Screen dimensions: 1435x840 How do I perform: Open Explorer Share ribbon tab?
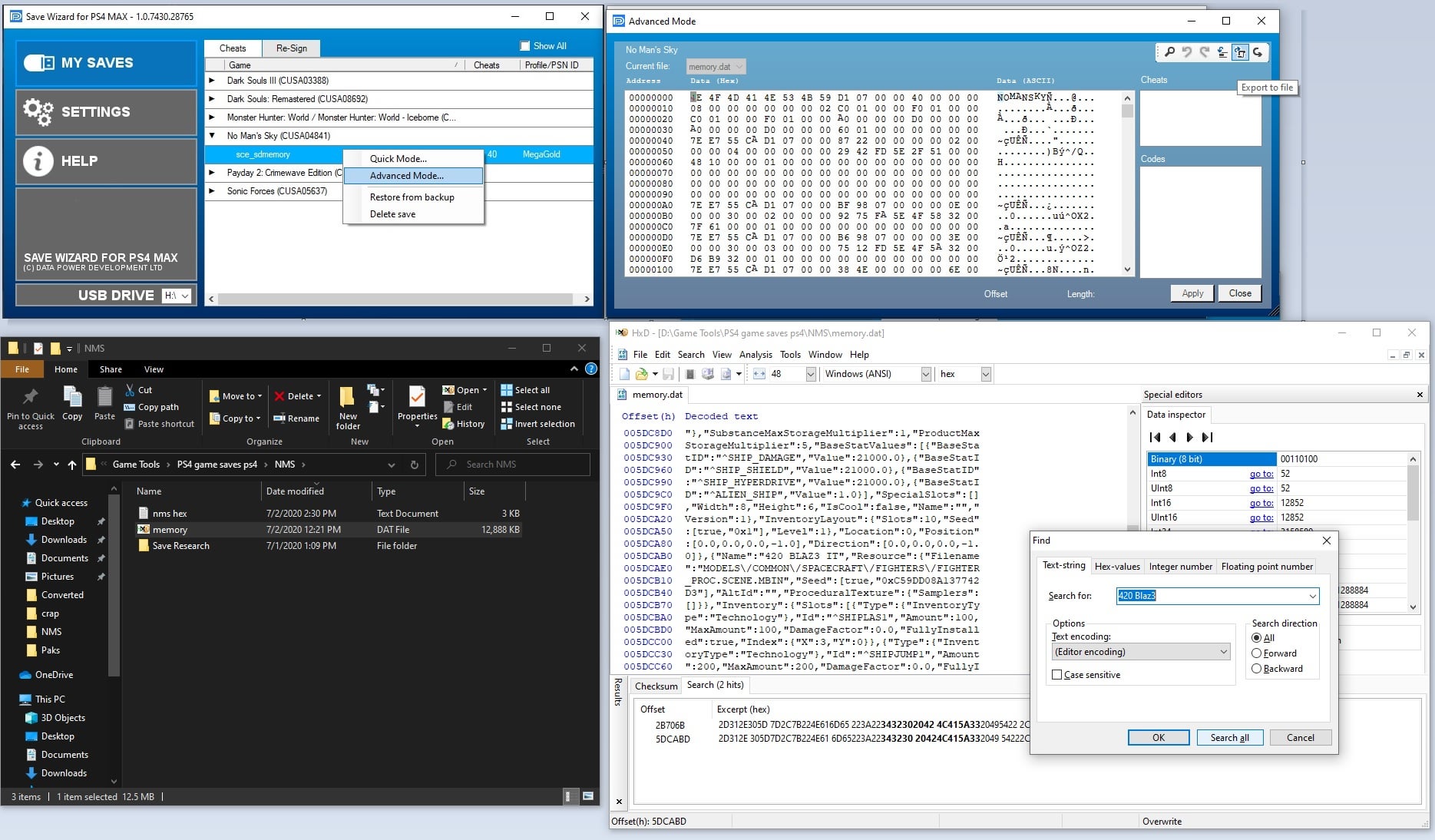[x=111, y=369]
